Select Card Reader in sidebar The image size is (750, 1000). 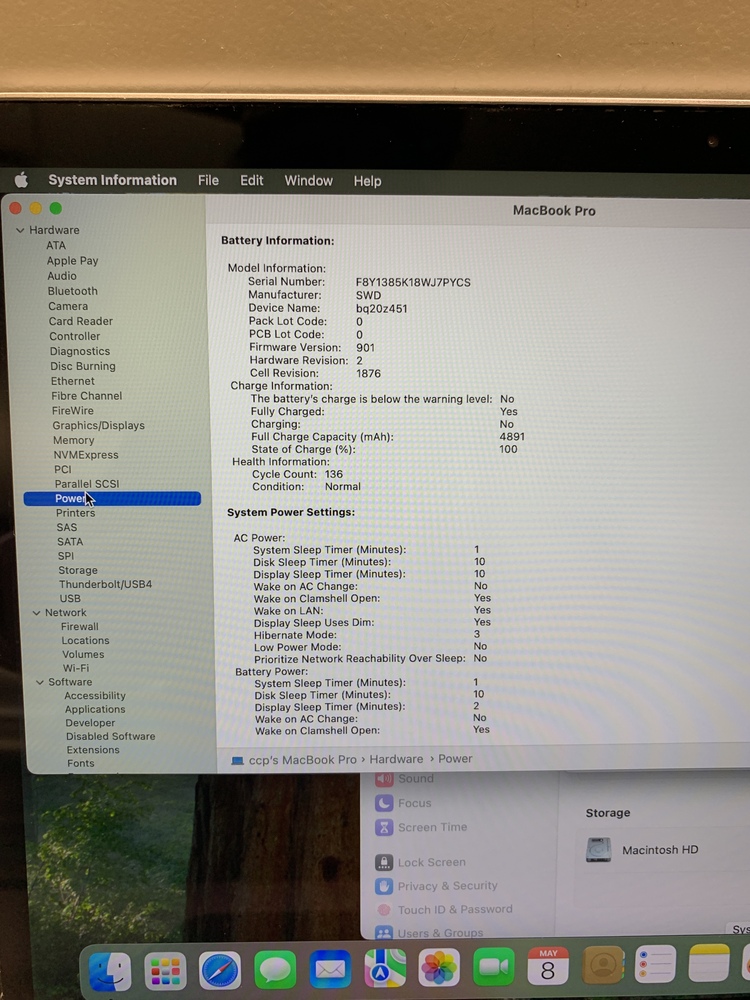pos(81,321)
